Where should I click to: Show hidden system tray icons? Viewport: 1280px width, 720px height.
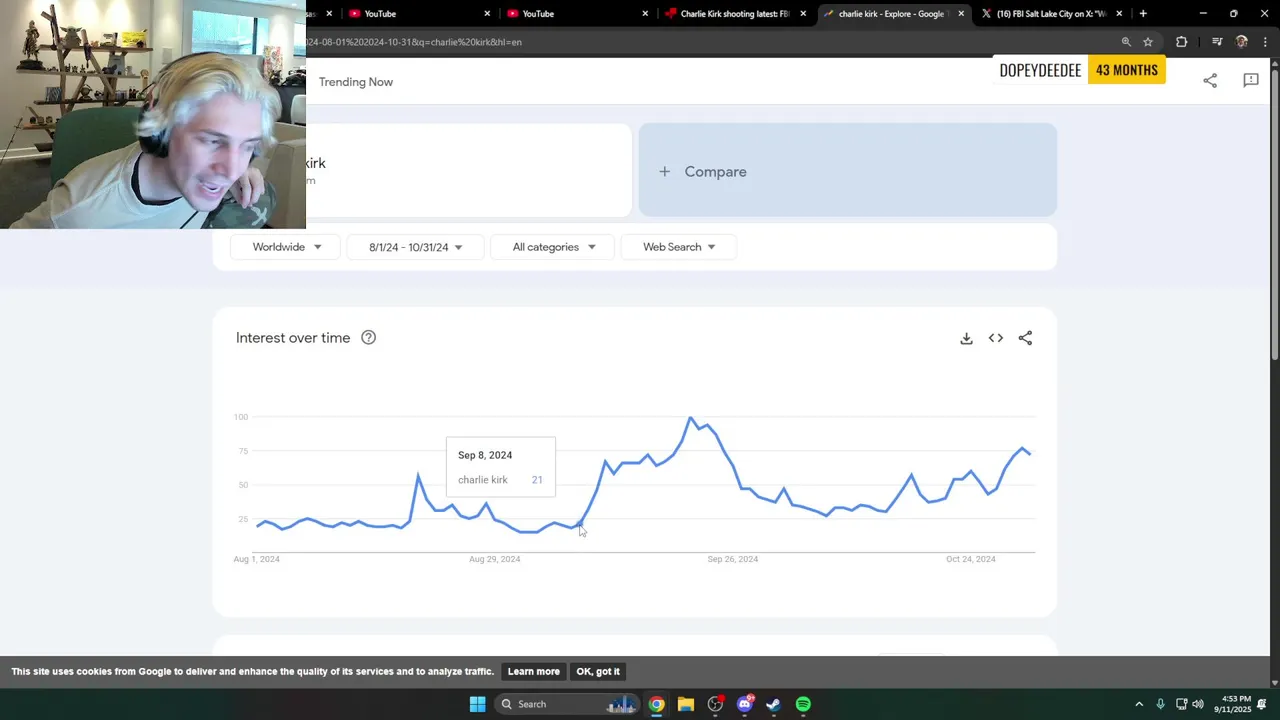click(1139, 704)
